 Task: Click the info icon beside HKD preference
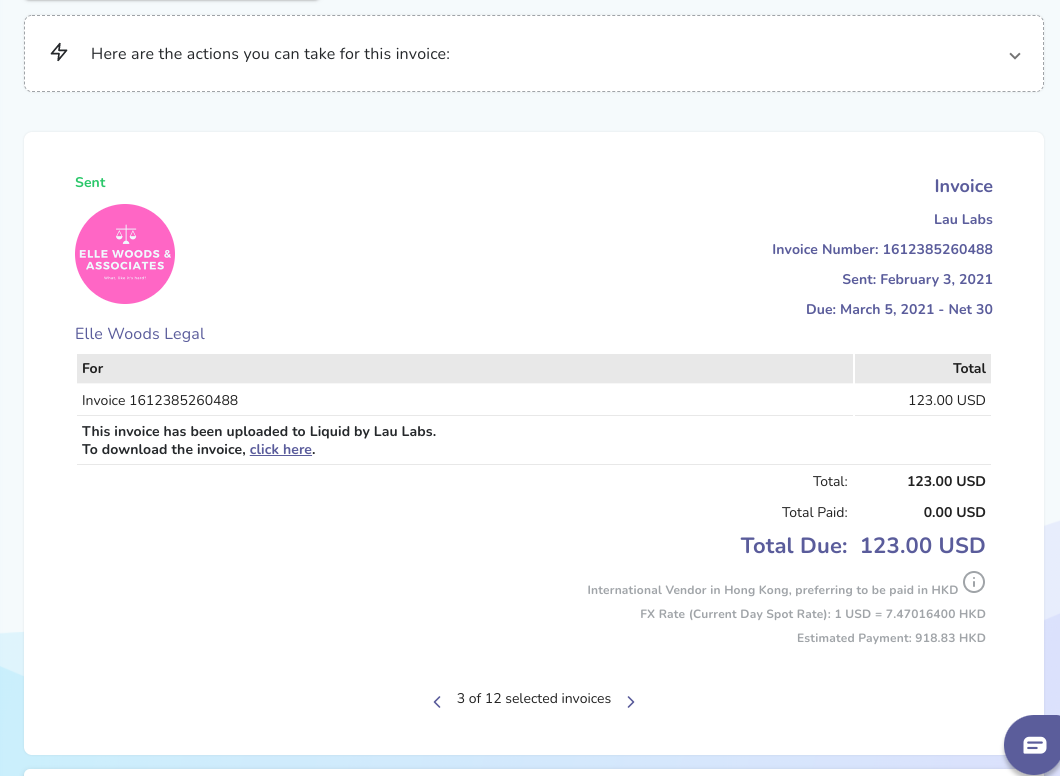(x=973, y=582)
